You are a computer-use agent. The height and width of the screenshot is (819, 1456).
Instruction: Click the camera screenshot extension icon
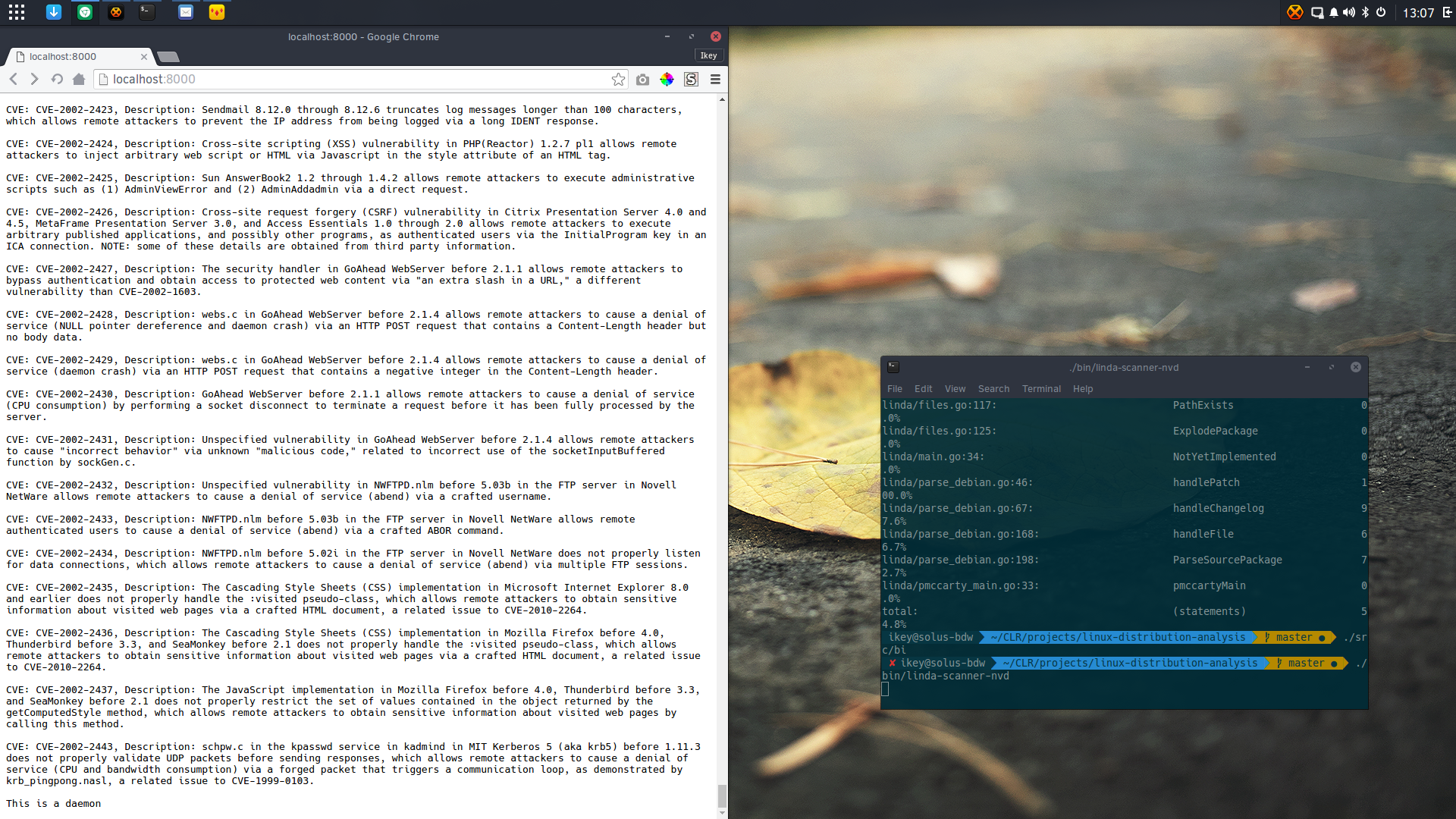tap(642, 79)
